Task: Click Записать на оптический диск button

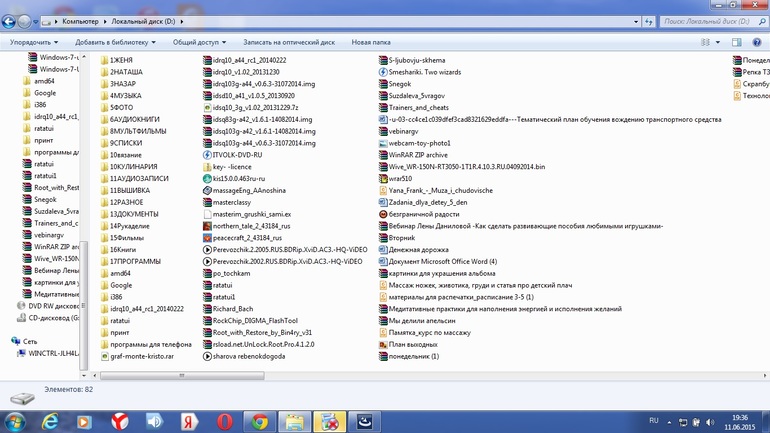Action: pos(288,43)
